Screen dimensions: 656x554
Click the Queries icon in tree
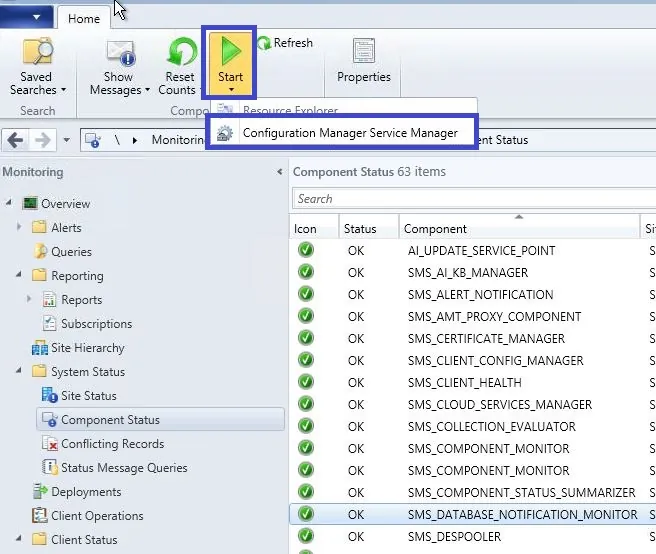pos(41,251)
